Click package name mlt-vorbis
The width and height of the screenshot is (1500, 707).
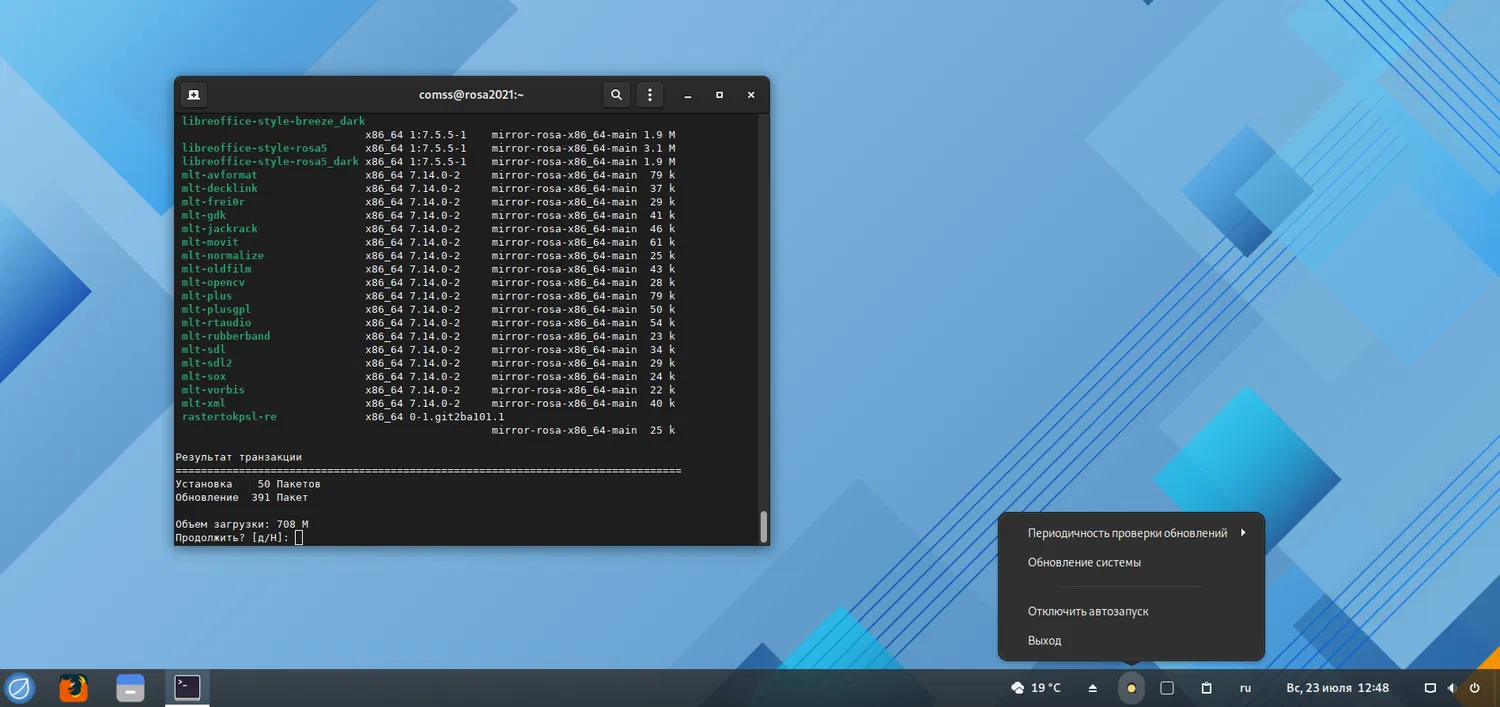pyautogui.click(x=213, y=390)
